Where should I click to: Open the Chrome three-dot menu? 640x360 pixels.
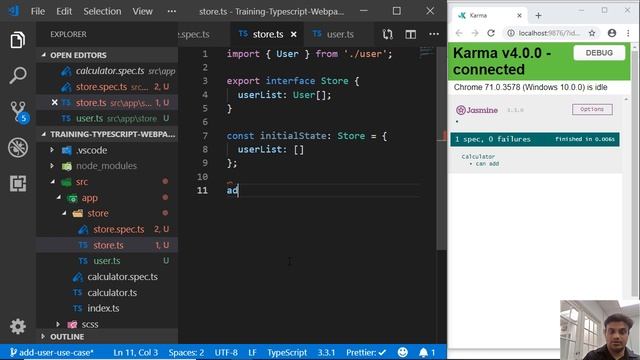tap(628, 33)
